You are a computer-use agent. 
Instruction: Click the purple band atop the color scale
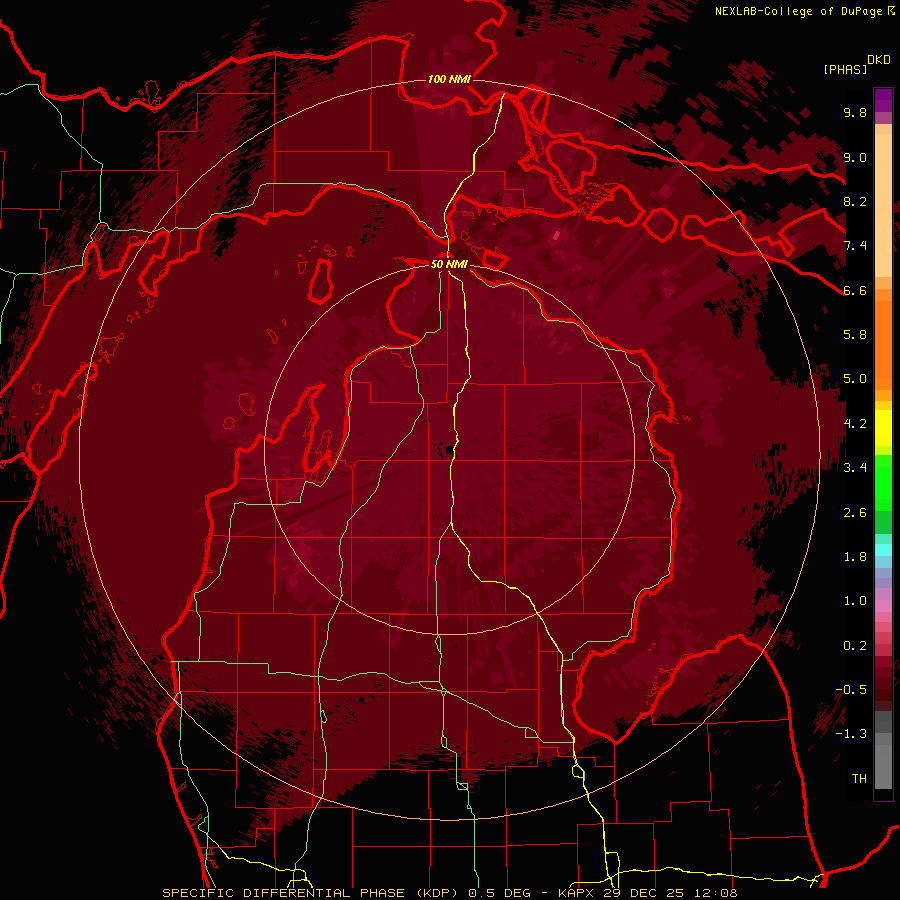883,100
